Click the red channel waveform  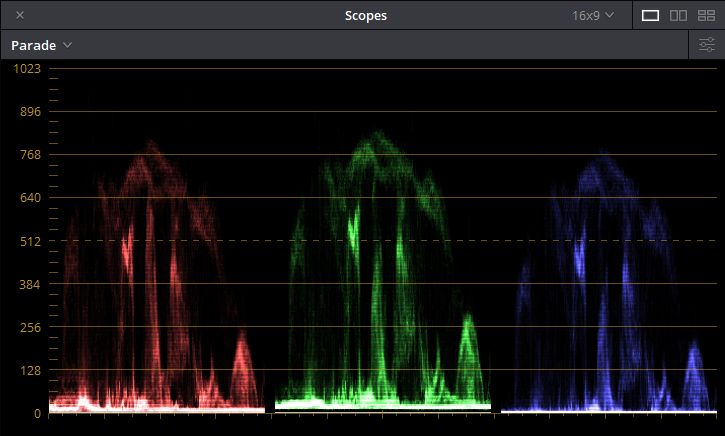157,276
